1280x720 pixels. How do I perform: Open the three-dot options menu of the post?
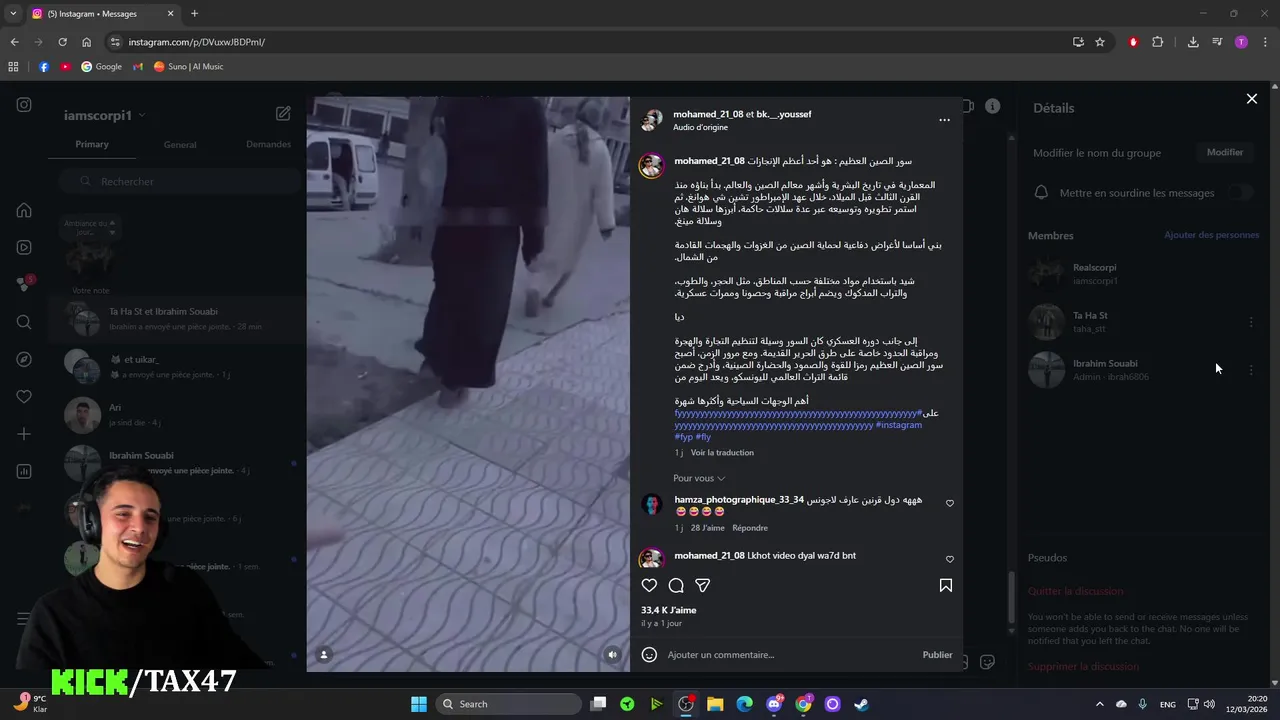(x=944, y=120)
